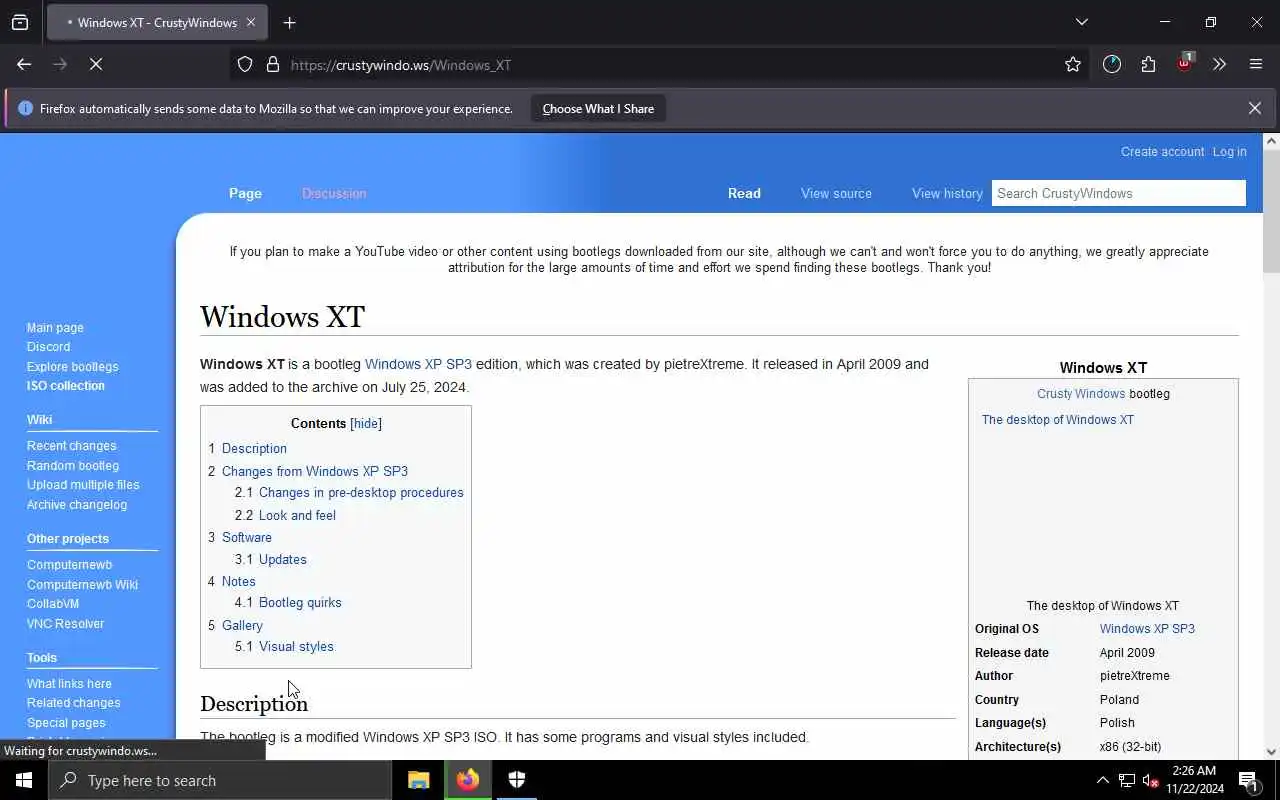Open Computernewb Wiki link

pos(82,585)
